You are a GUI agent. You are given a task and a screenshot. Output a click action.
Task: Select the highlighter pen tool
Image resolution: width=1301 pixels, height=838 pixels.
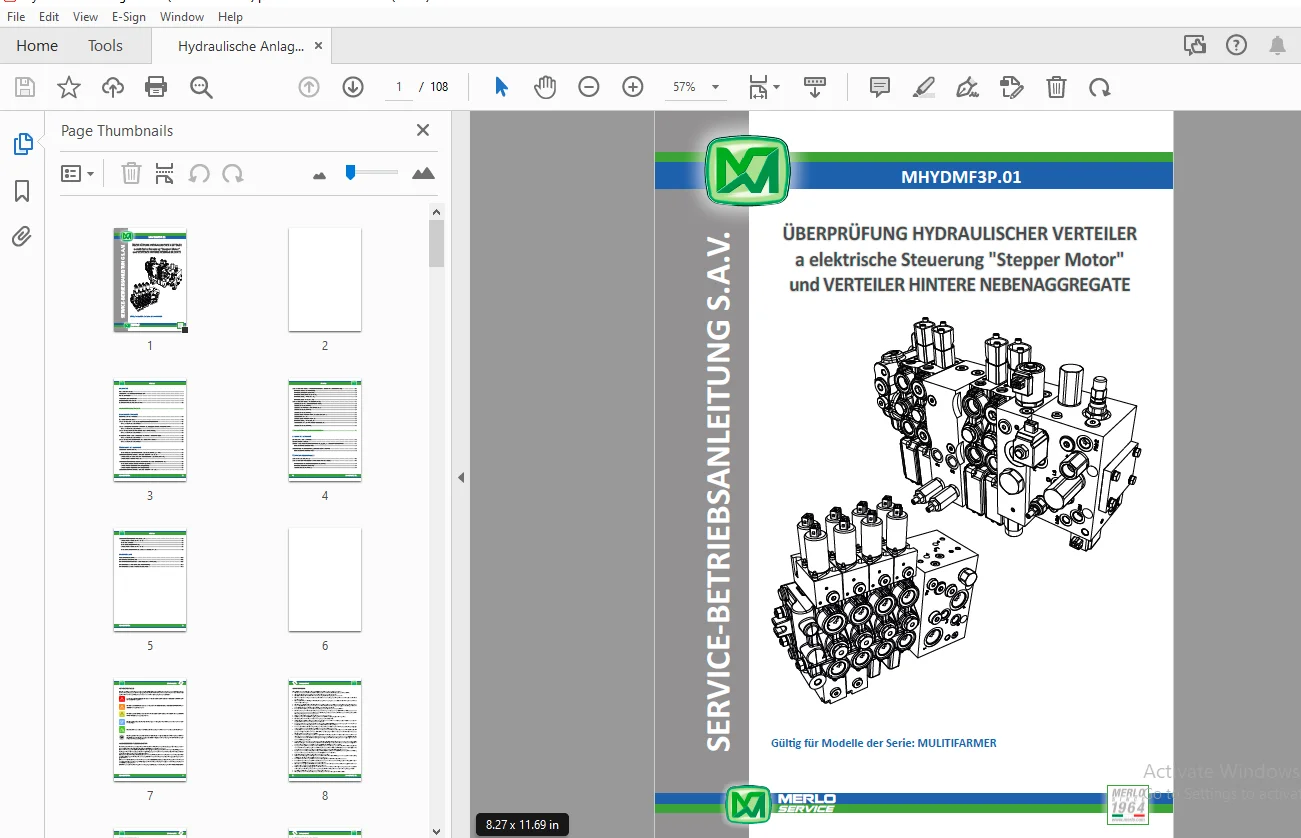[924, 87]
